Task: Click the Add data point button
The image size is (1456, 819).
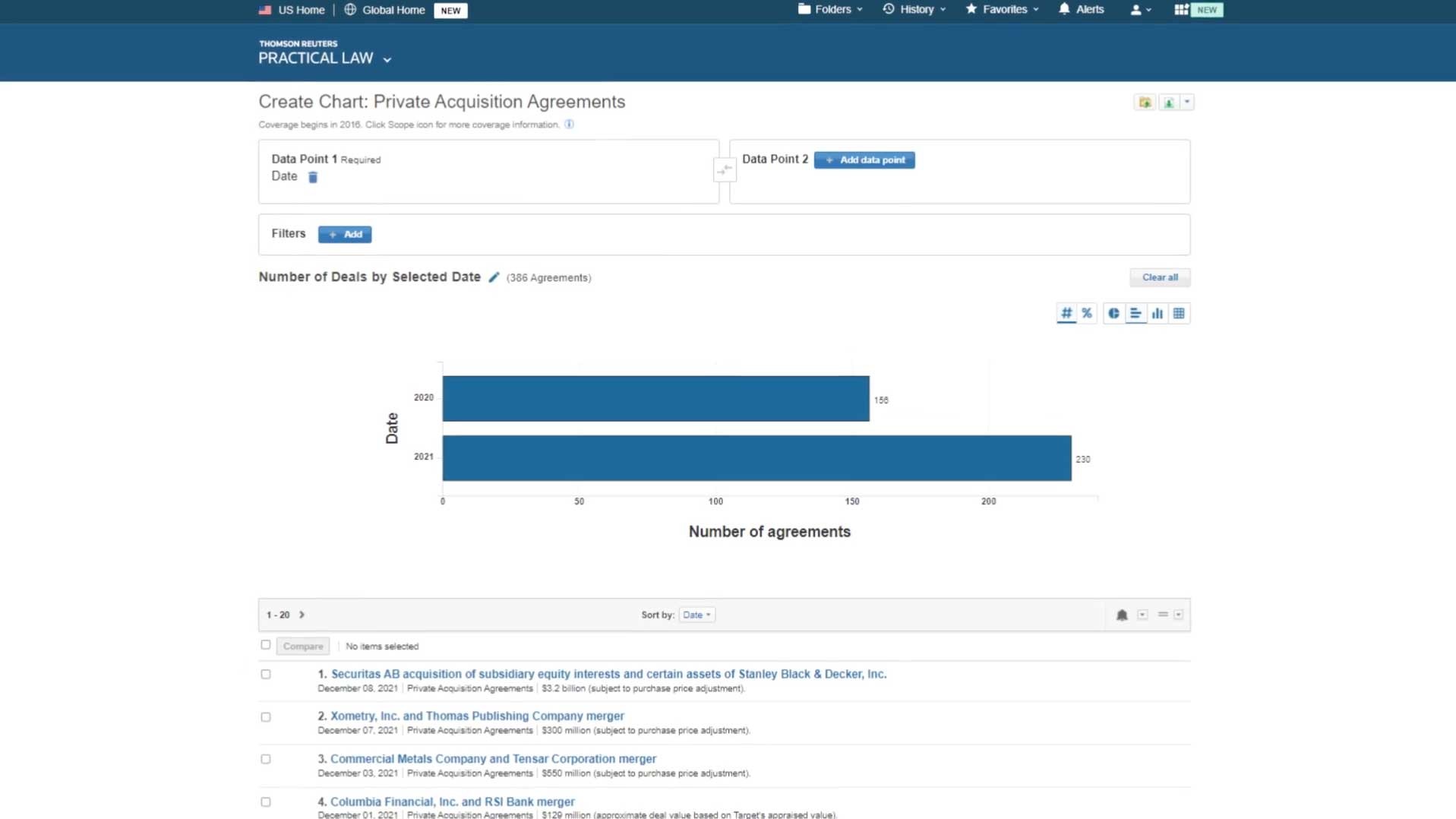Action: pos(864,160)
